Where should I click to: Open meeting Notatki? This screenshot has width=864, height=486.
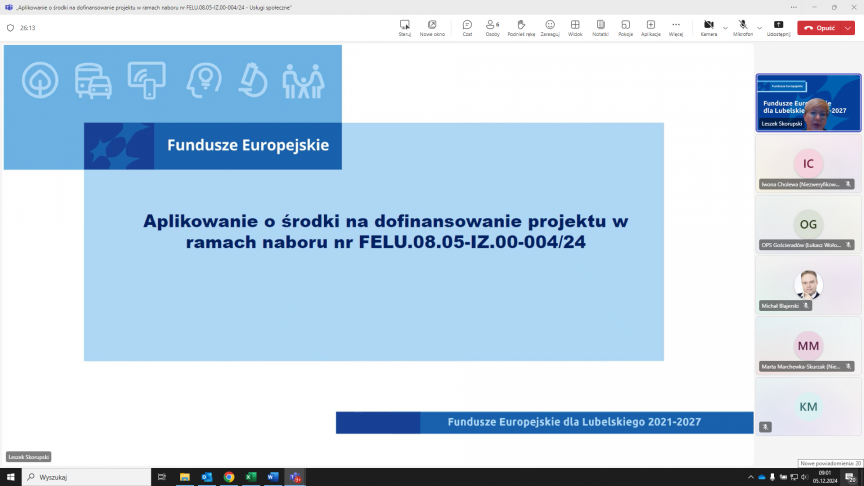pos(600,28)
